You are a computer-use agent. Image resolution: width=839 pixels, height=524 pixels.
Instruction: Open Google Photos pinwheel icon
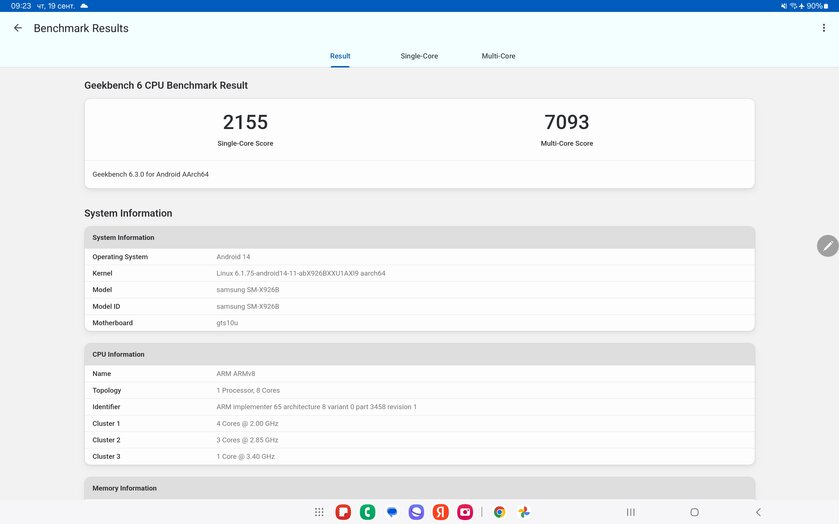524,512
